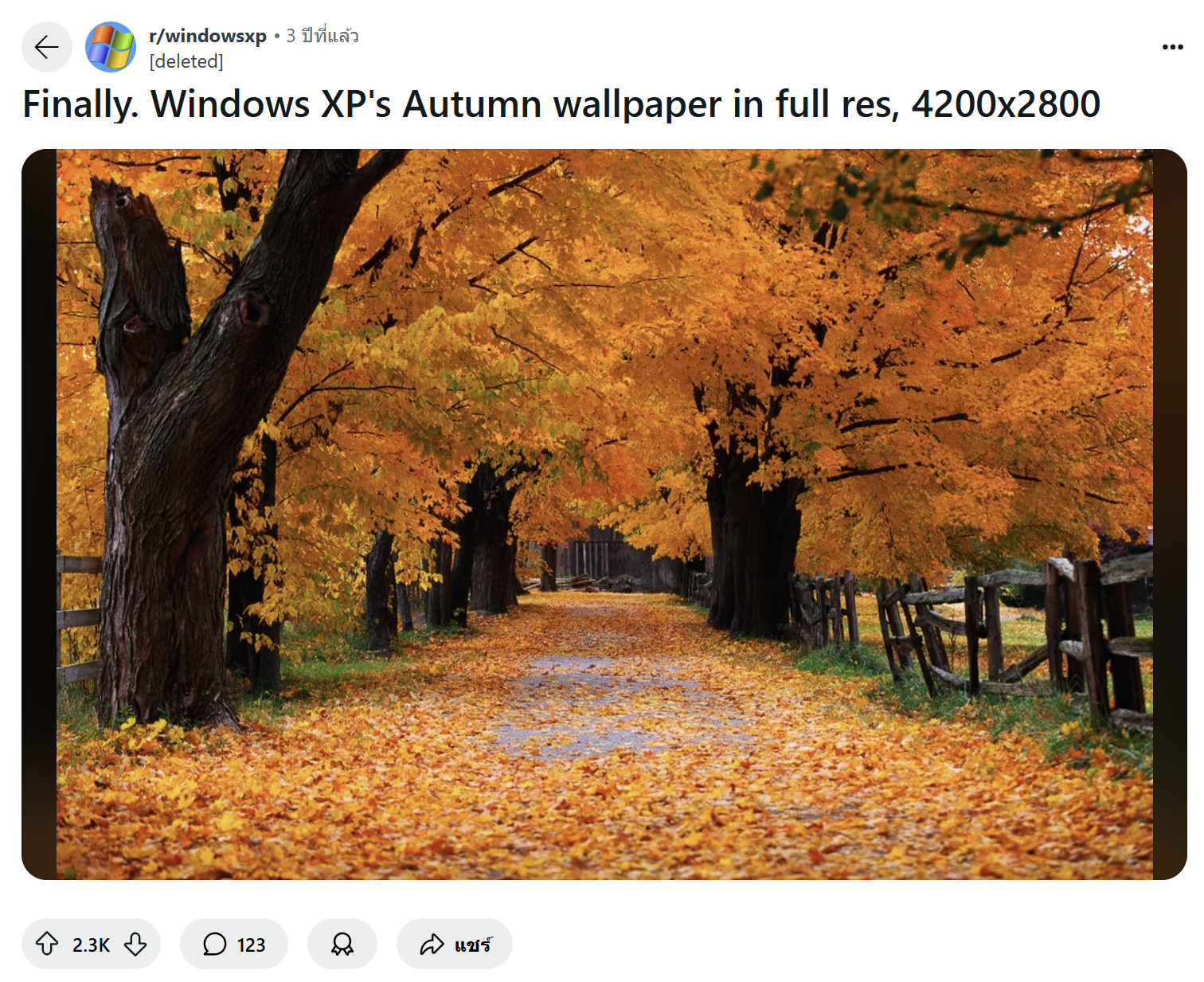1204x982 pixels.
Task: Give an award using the ribbon icon
Action: pos(342,944)
